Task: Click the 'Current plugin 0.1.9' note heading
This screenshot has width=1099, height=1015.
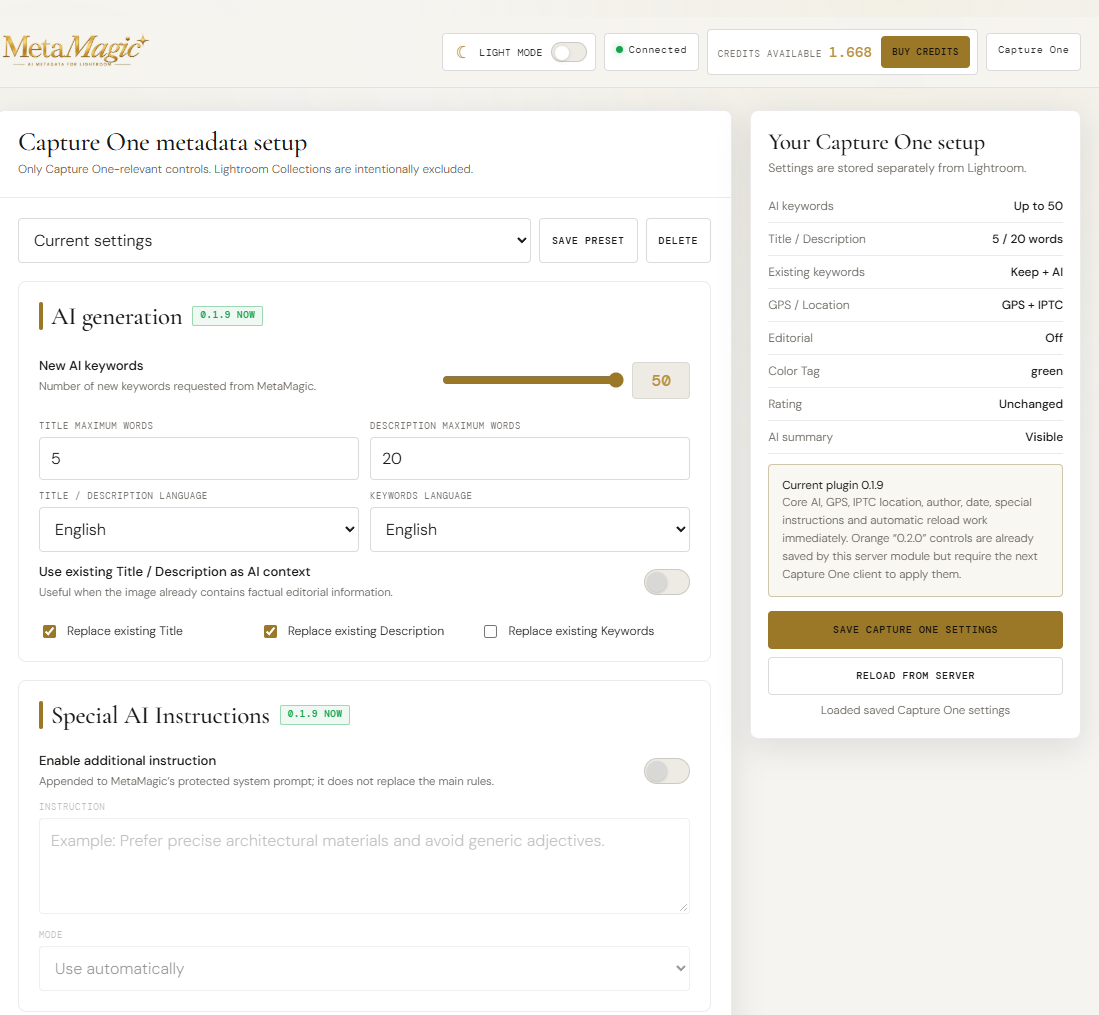Action: 833,485
